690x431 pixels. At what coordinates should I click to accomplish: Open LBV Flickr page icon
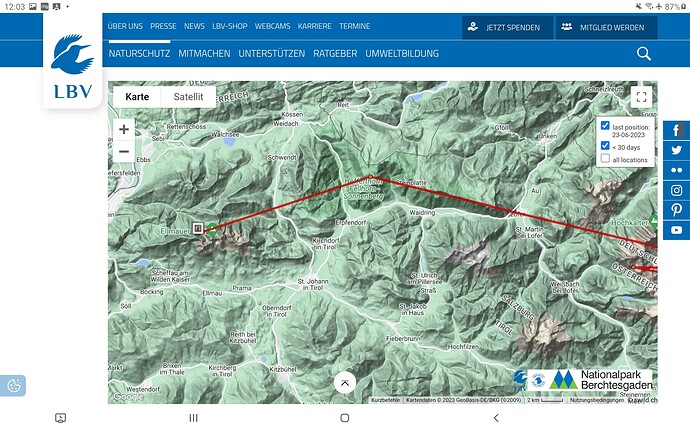(x=676, y=170)
